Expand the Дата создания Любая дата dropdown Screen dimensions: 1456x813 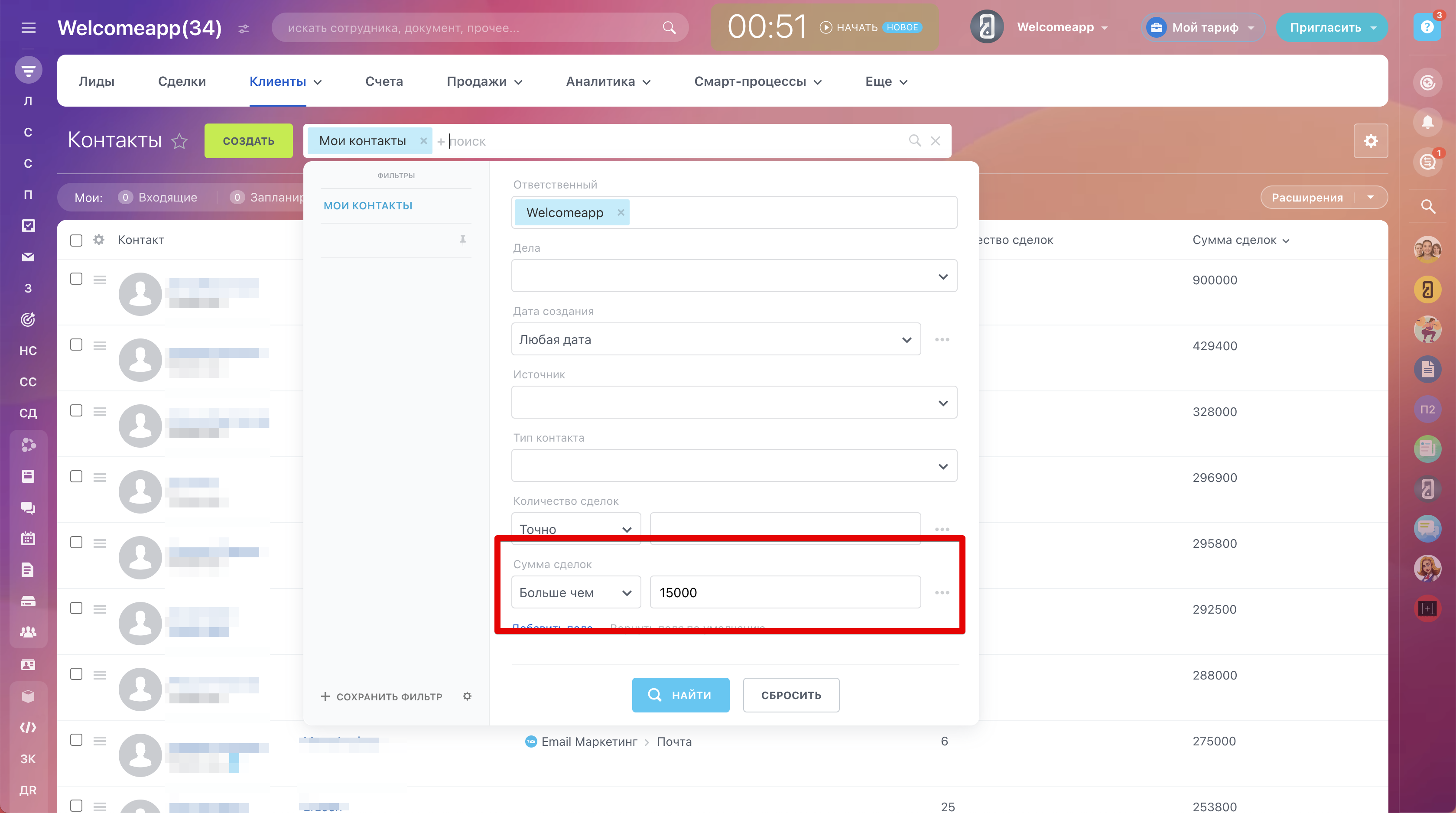point(715,339)
